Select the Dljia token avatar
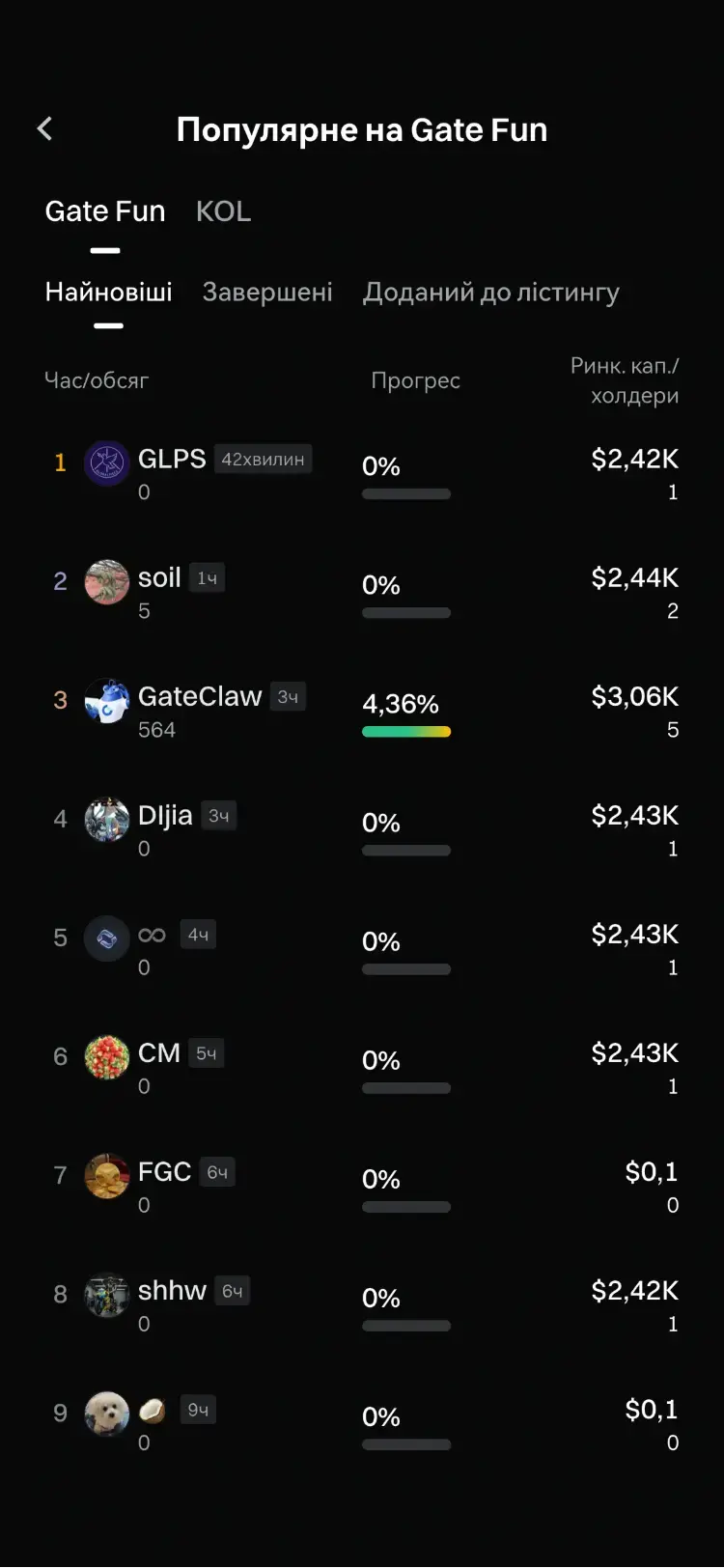The image size is (724, 1568). pos(107,820)
